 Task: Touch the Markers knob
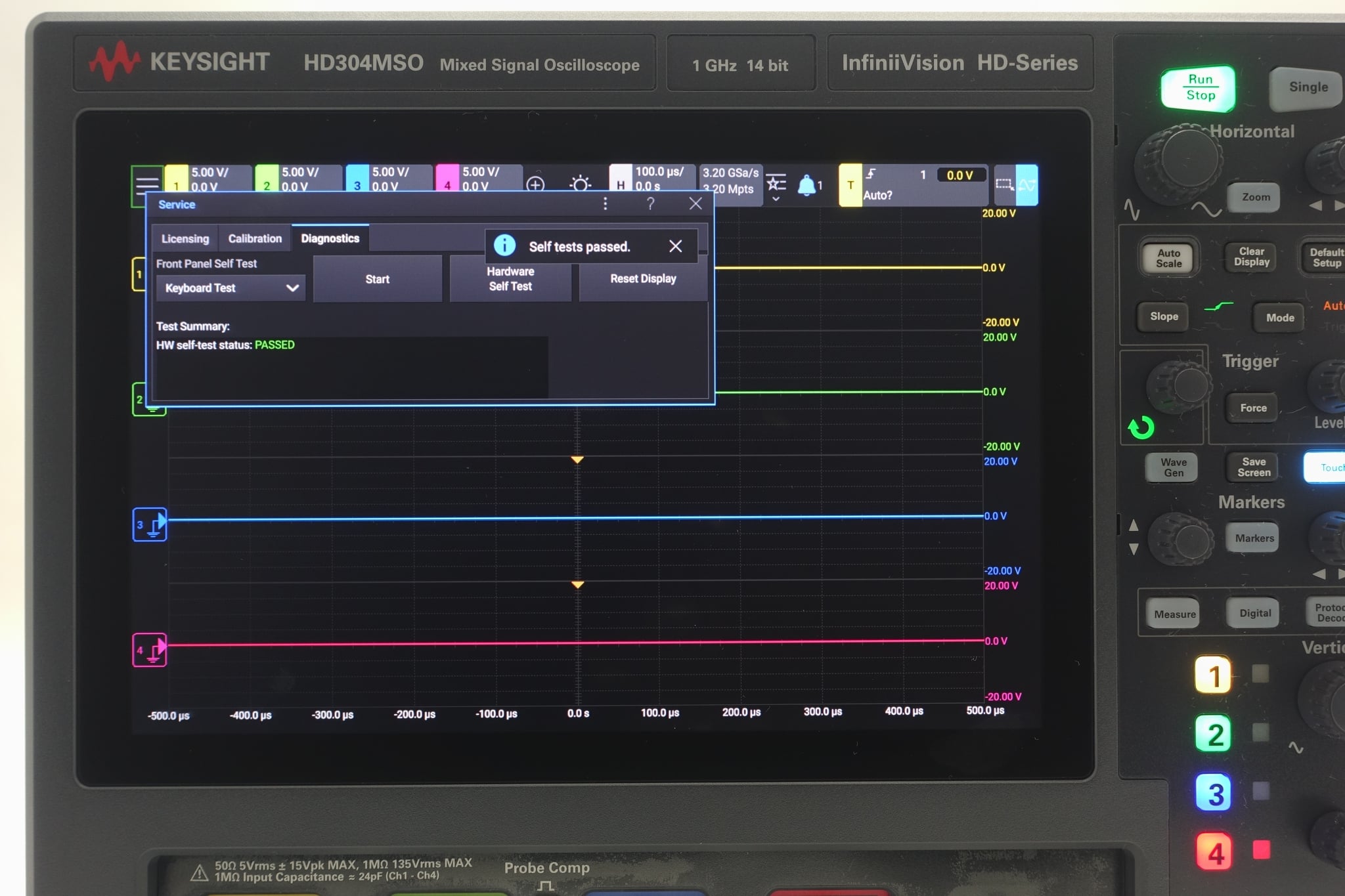click(x=1182, y=540)
